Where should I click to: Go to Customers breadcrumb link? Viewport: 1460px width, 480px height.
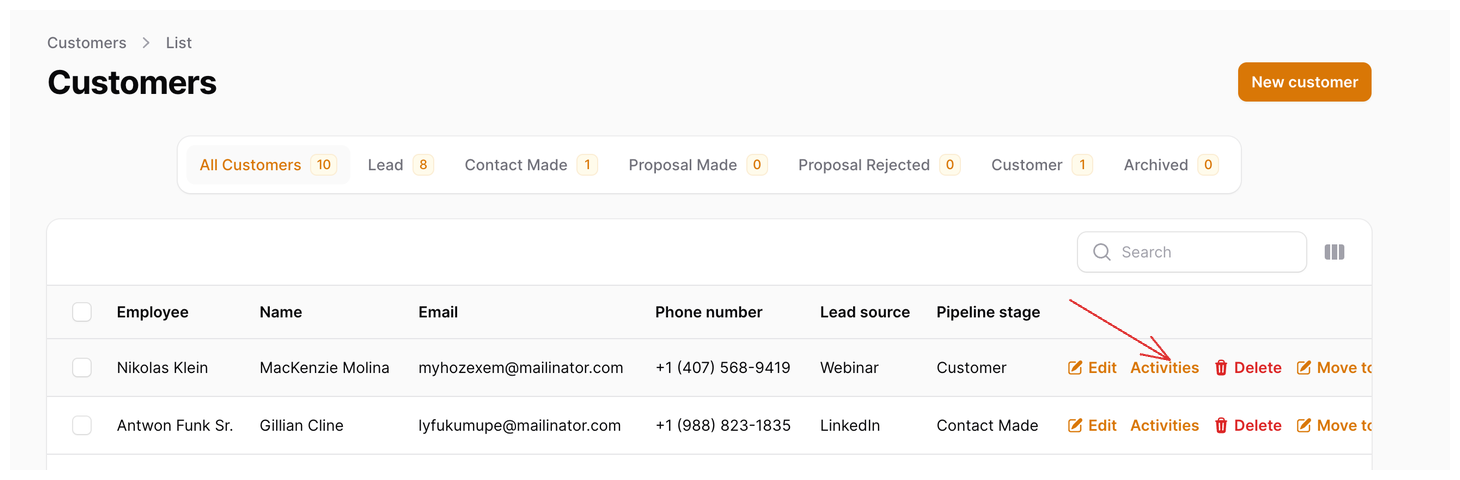(87, 43)
